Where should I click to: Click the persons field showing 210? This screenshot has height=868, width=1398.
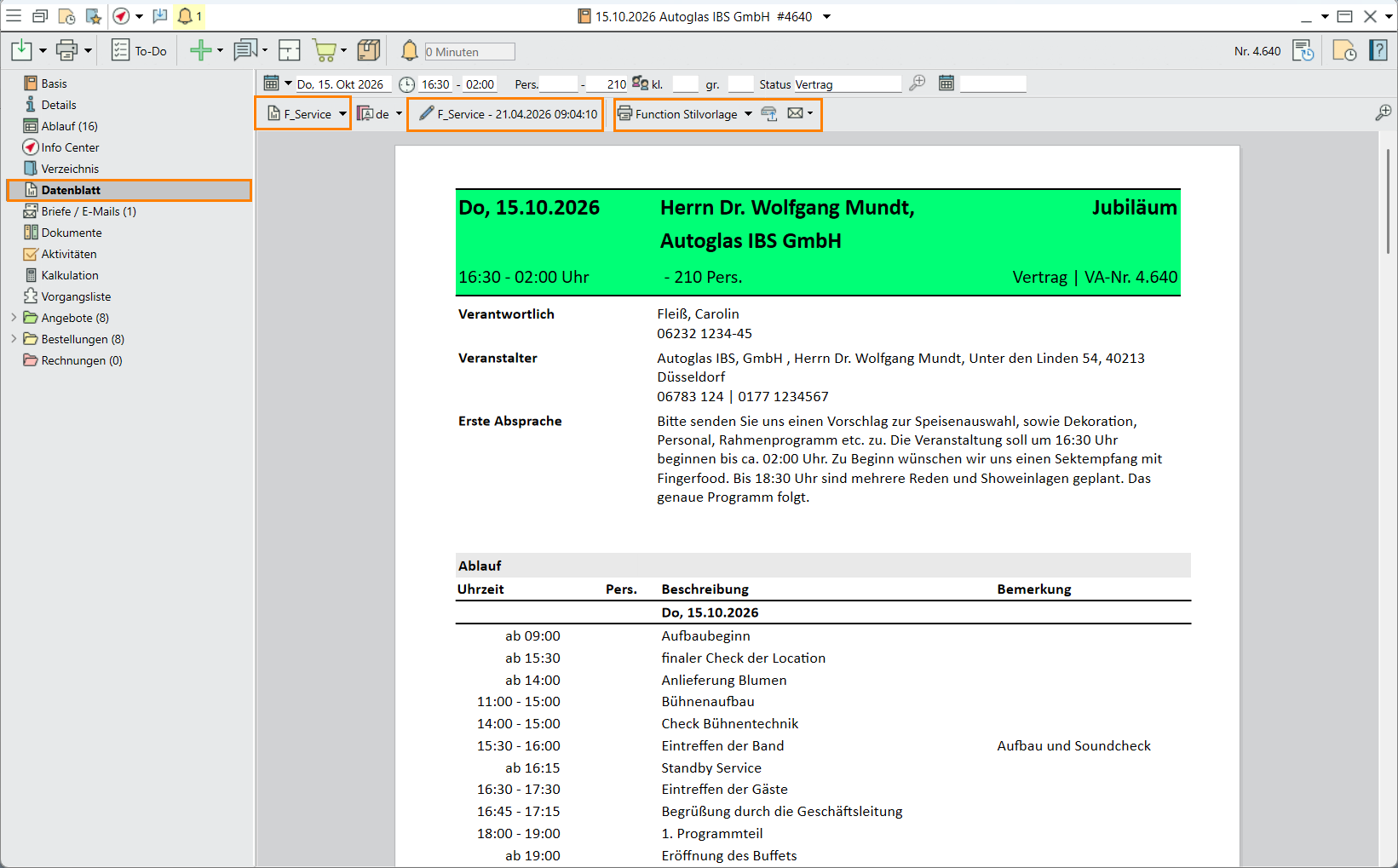tap(608, 84)
